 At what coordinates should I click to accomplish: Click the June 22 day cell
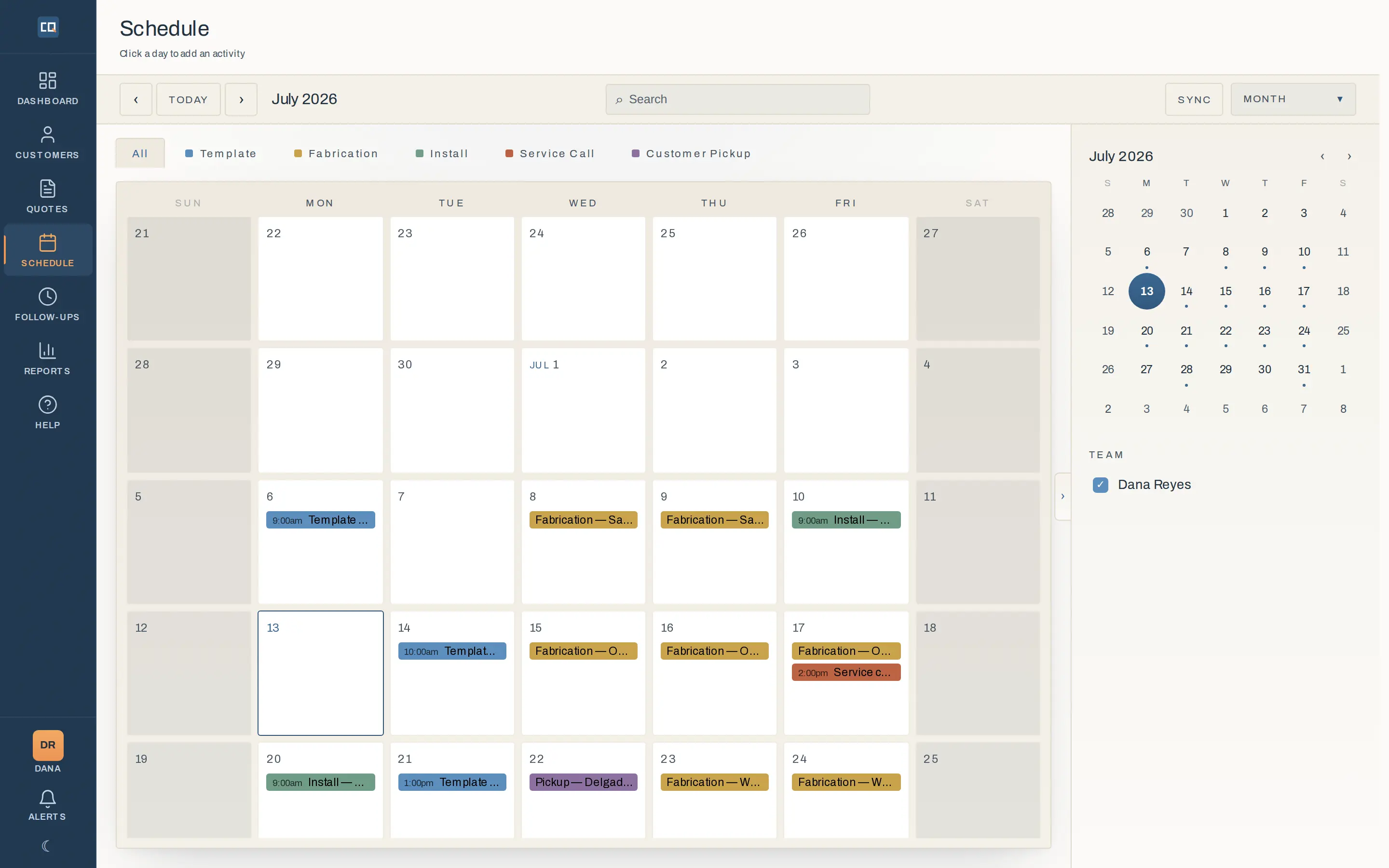click(320, 278)
